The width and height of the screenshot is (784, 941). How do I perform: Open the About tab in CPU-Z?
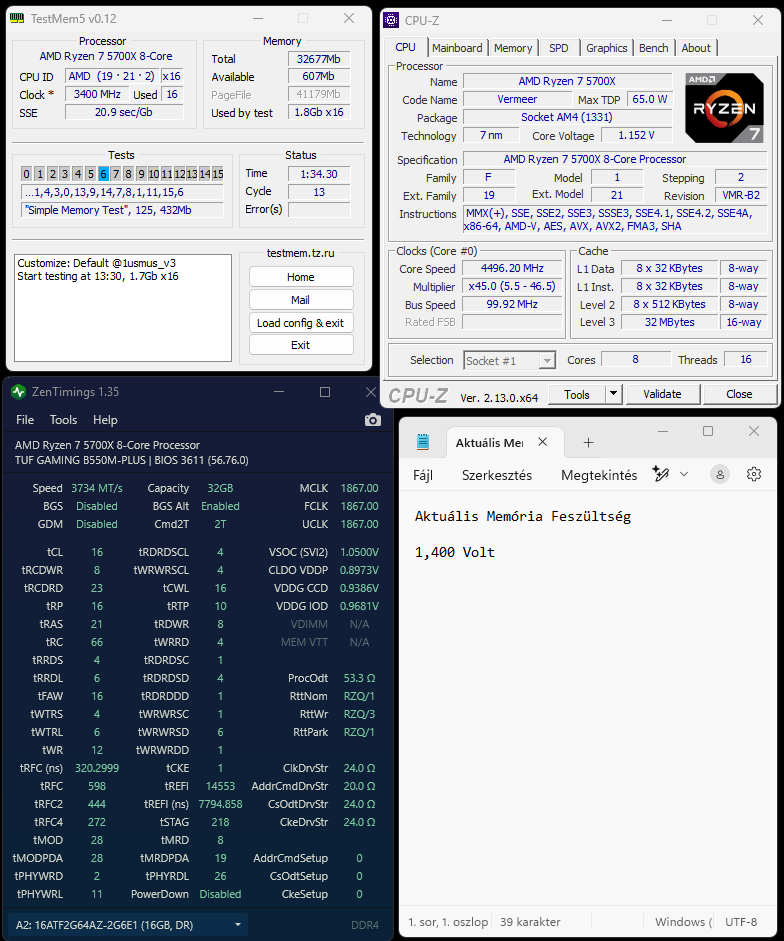click(696, 48)
